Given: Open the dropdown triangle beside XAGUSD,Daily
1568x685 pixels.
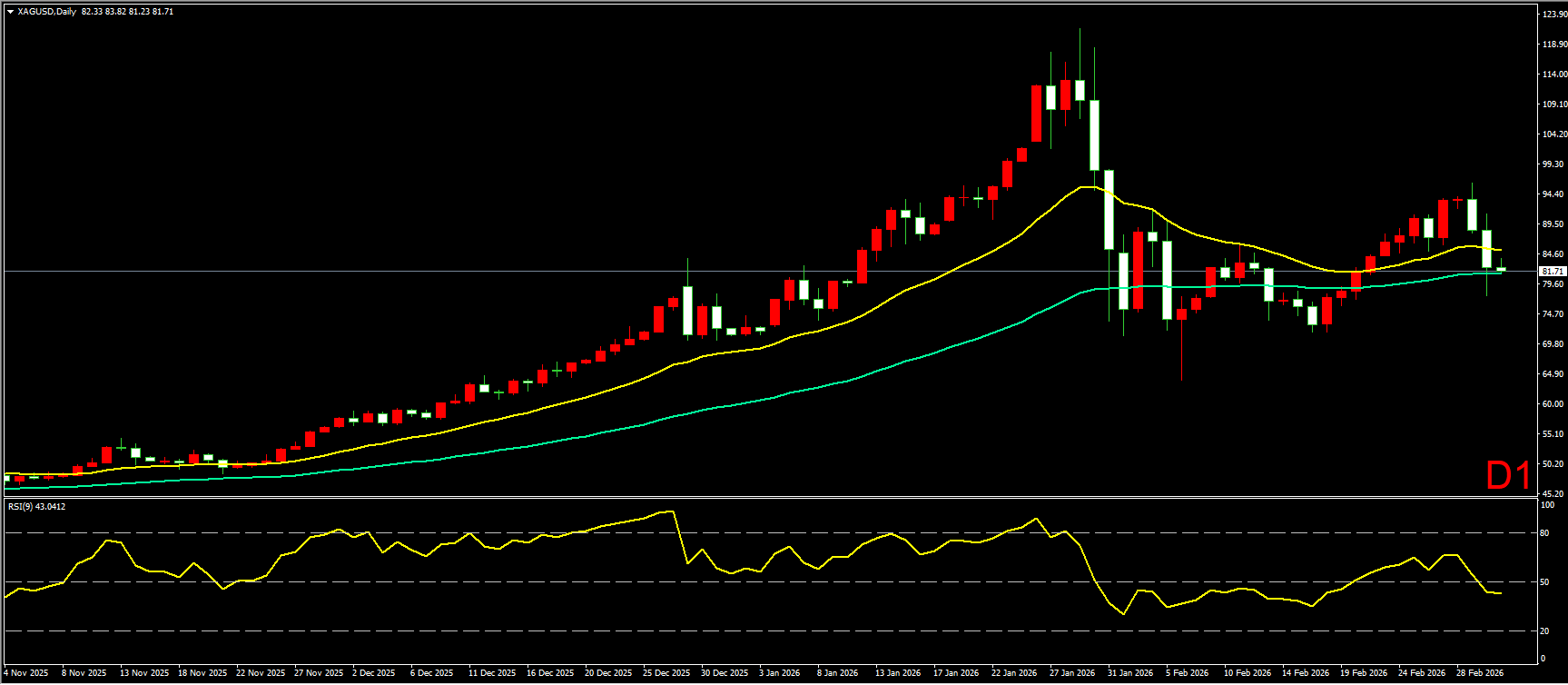Looking at the screenshot, I should pos(10,12).
